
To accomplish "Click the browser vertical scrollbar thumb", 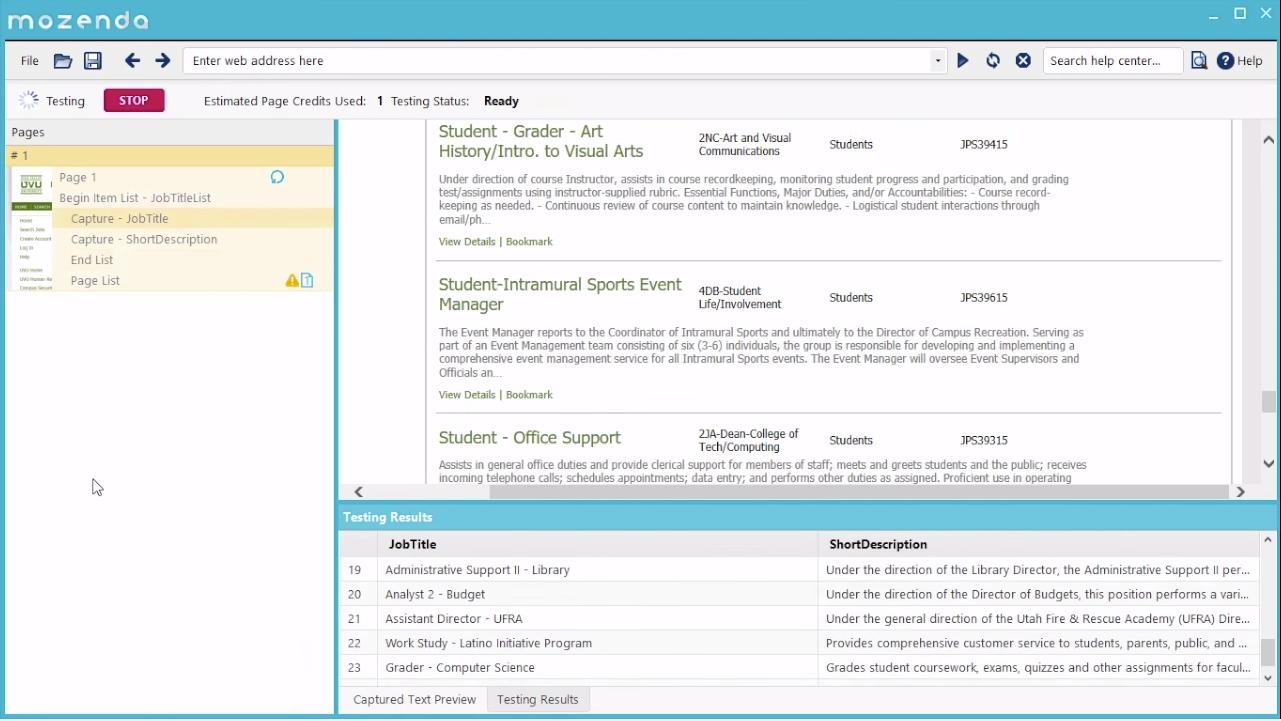I will (1268, 401).
